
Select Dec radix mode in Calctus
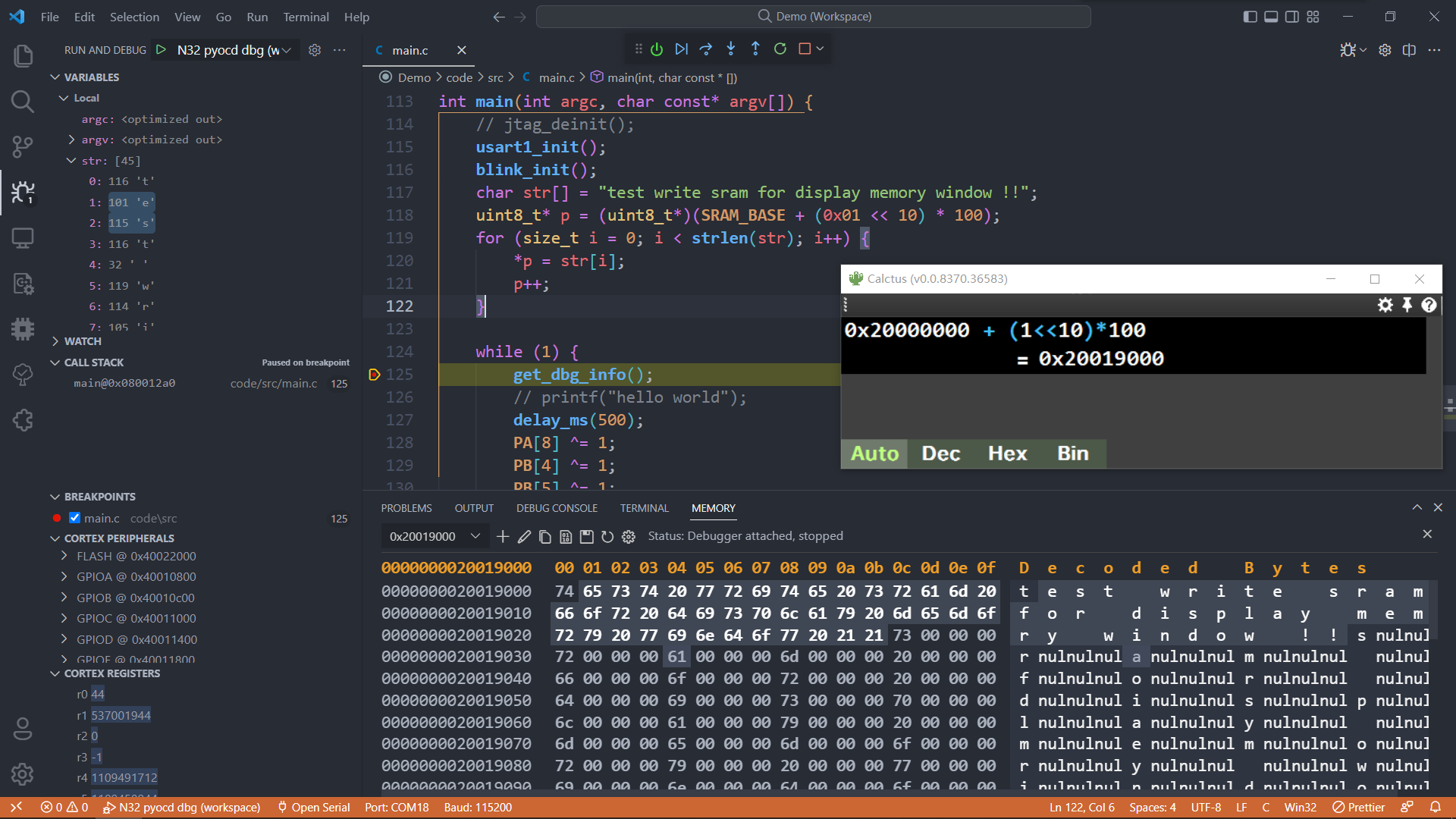tap(941, 453)
